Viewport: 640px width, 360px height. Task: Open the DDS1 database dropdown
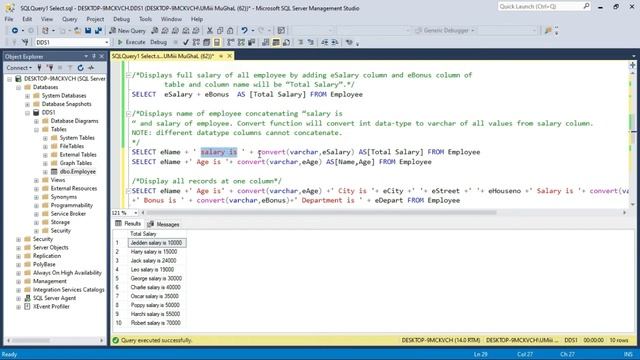point(107,42)
